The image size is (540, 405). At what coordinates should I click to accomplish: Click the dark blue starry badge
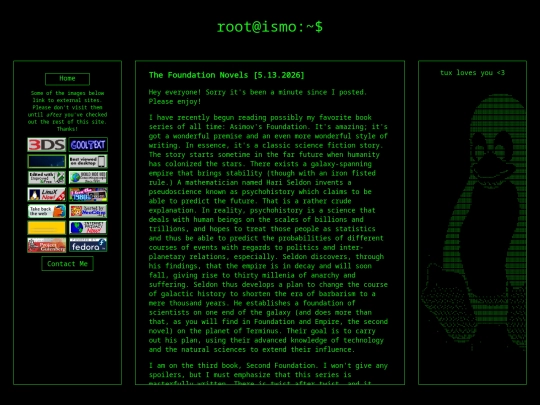point(46,161)
